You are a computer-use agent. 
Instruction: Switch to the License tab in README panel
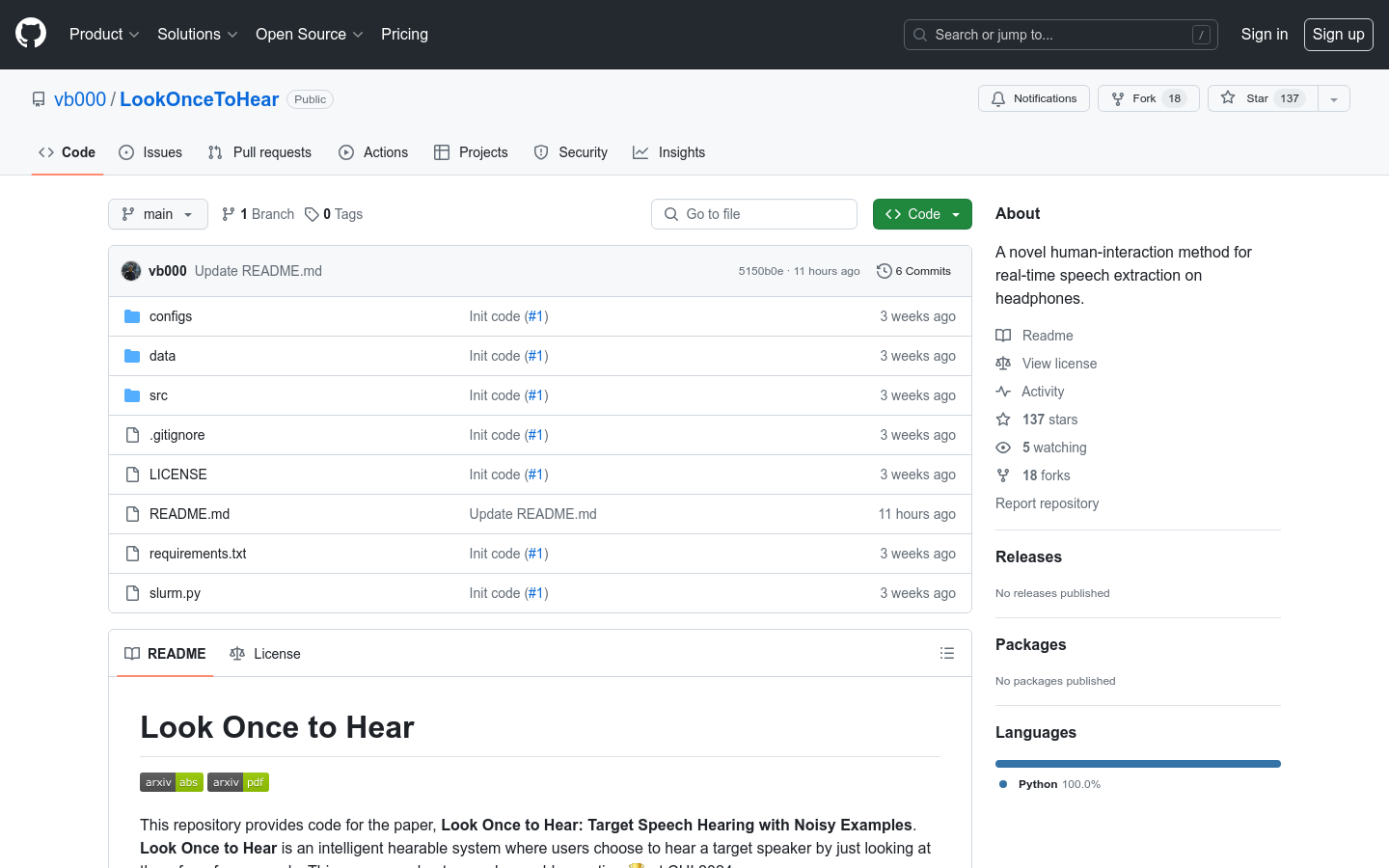pos(265,653)
